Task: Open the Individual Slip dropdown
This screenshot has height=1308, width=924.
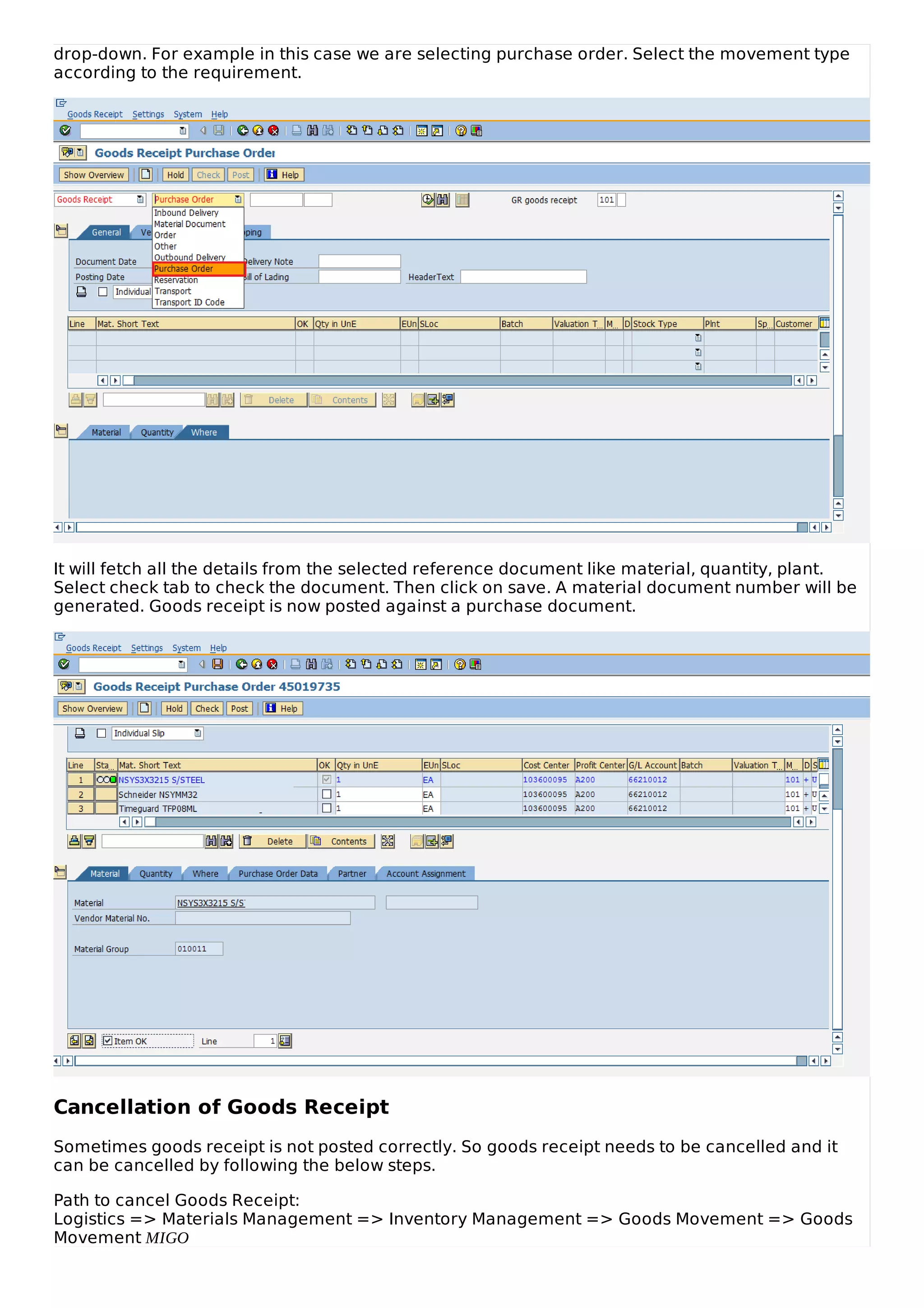Action: pyautogui.click(x=198, y=733)
